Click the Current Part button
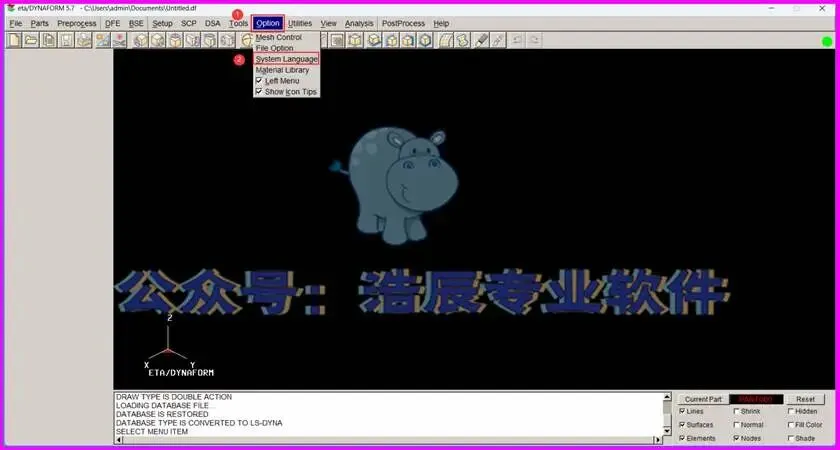The height and width of the screenshot is (450, 840). pos(703,399)
